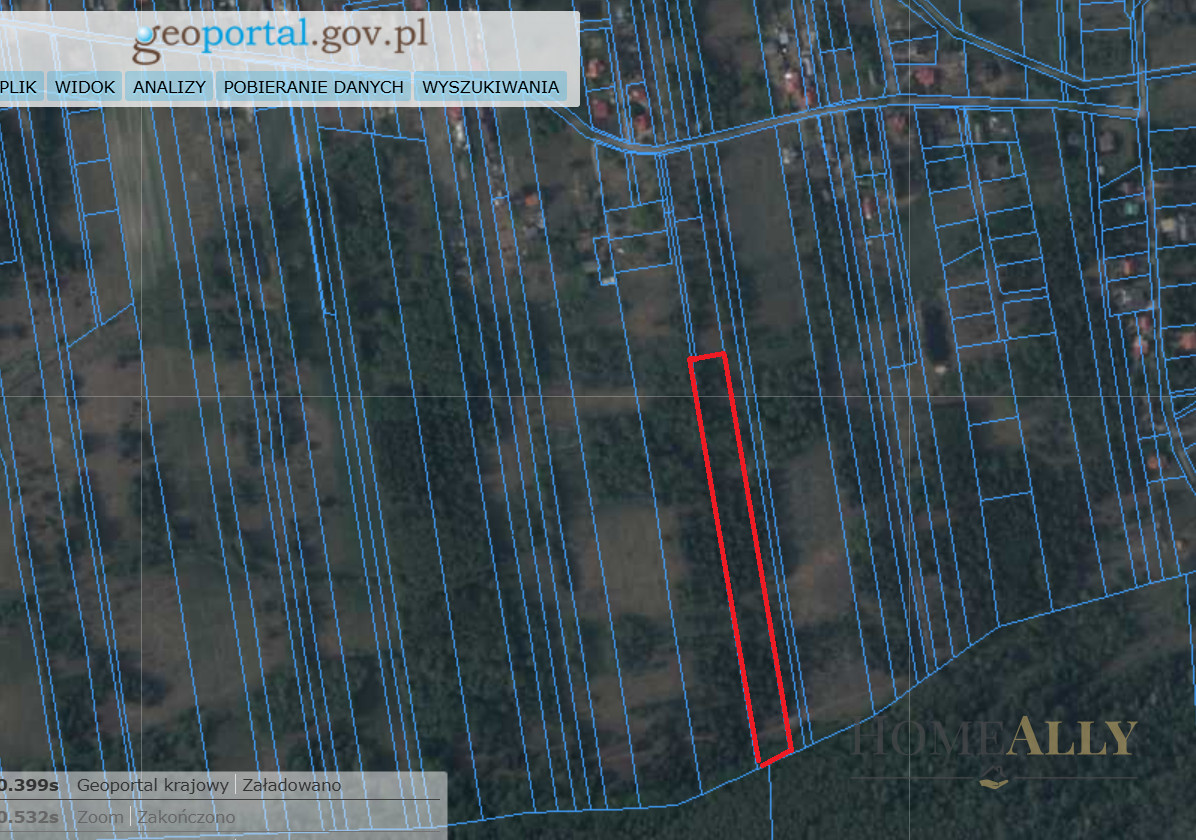
Task: Expand the POBIERANIE DANYCH dropdown menu
Action: click(x=313, y=87)
